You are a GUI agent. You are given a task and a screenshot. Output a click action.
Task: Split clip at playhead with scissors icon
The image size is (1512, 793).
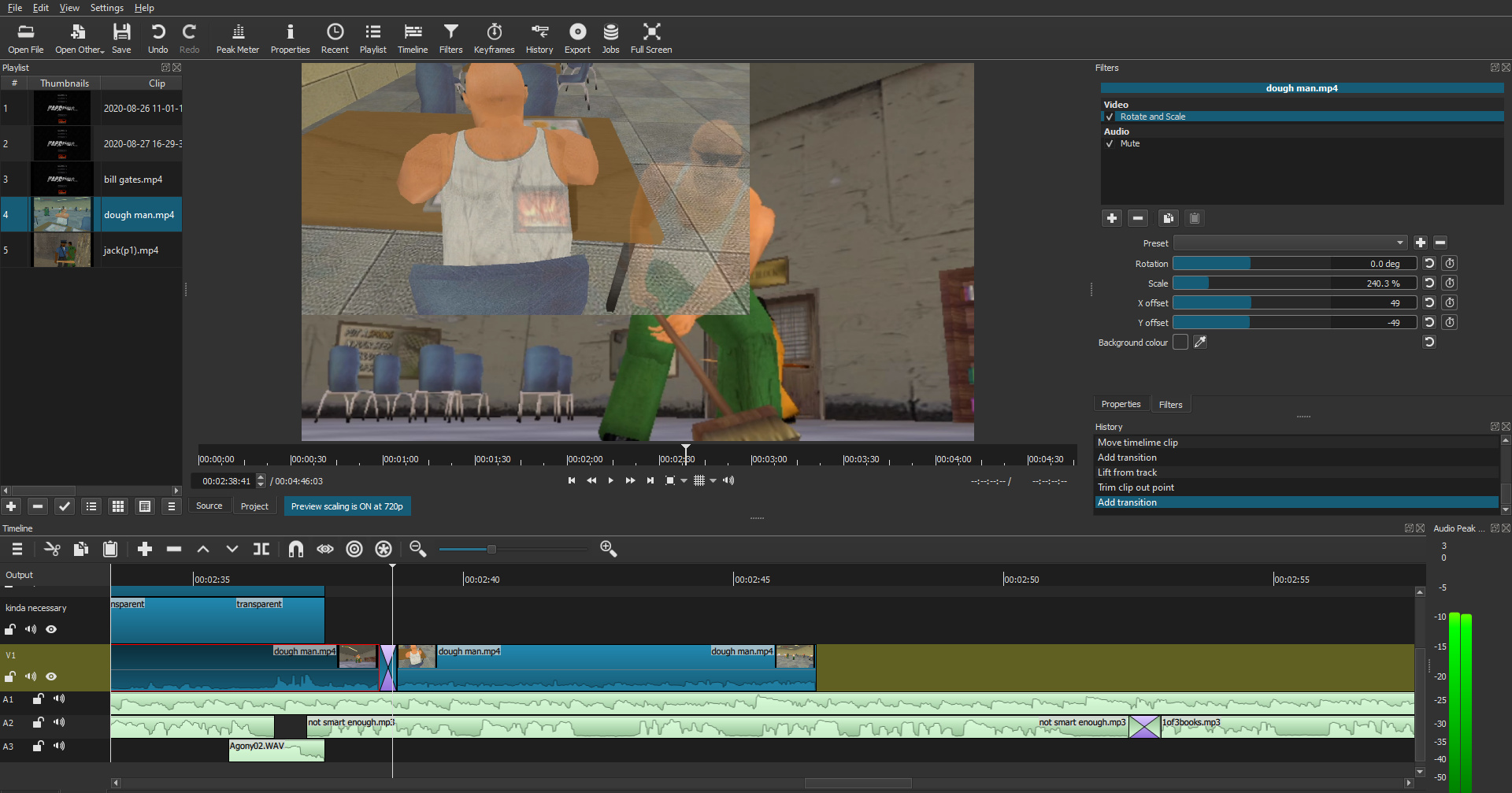point(52,549)
